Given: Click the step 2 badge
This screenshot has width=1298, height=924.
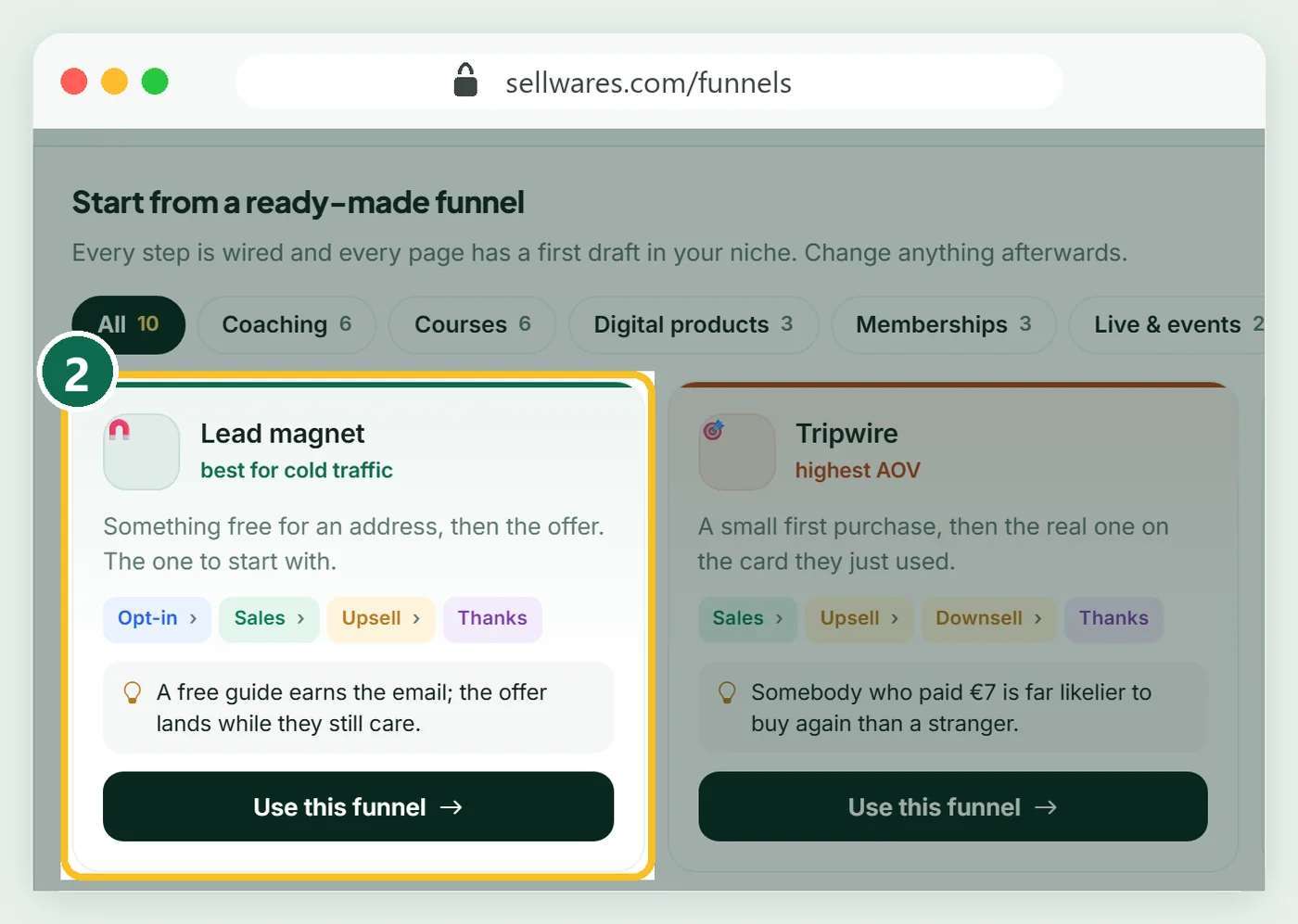Looking at the screenshot, I should coord(77,373).
